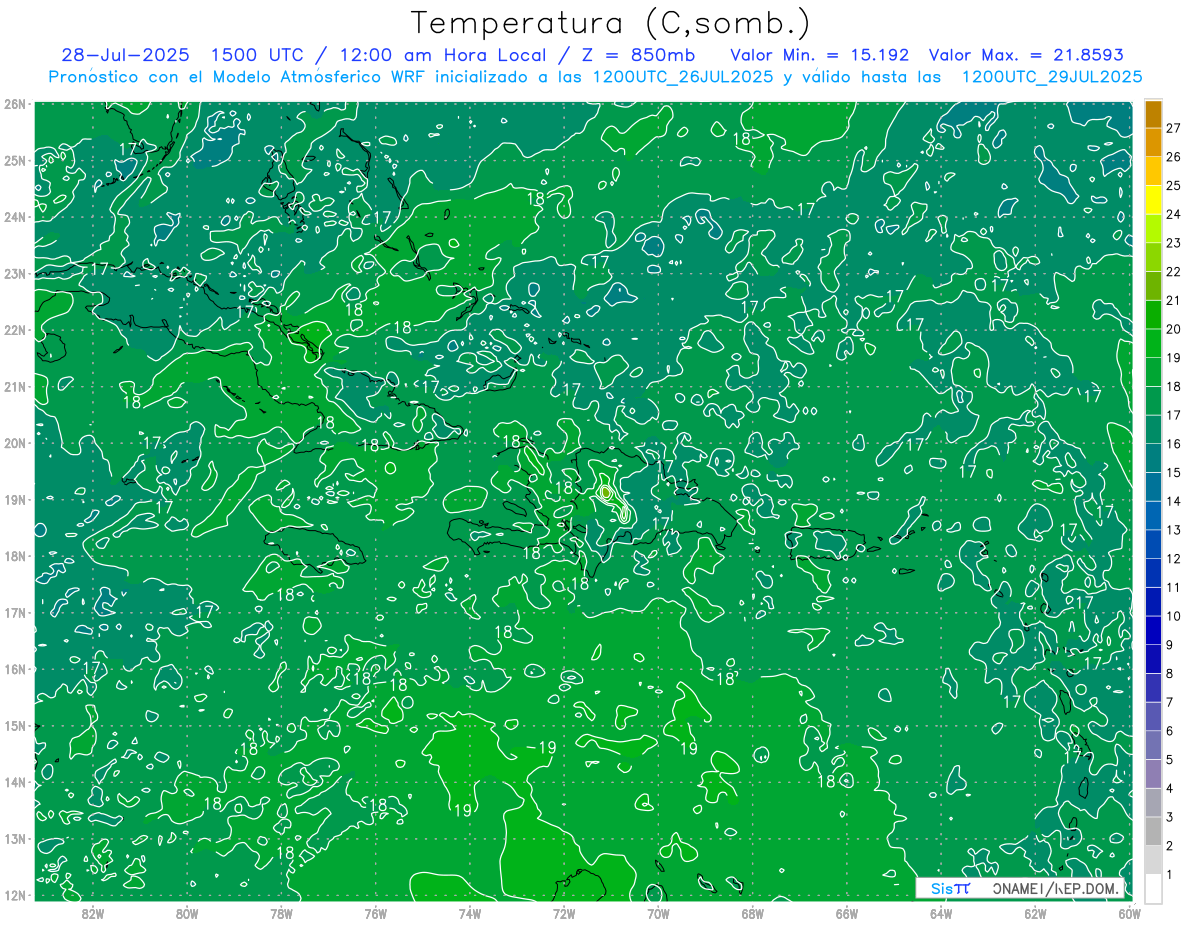Click the "12N" latitude label
1200x927 pixels.
pyautogui.click(x=16, y=895)
